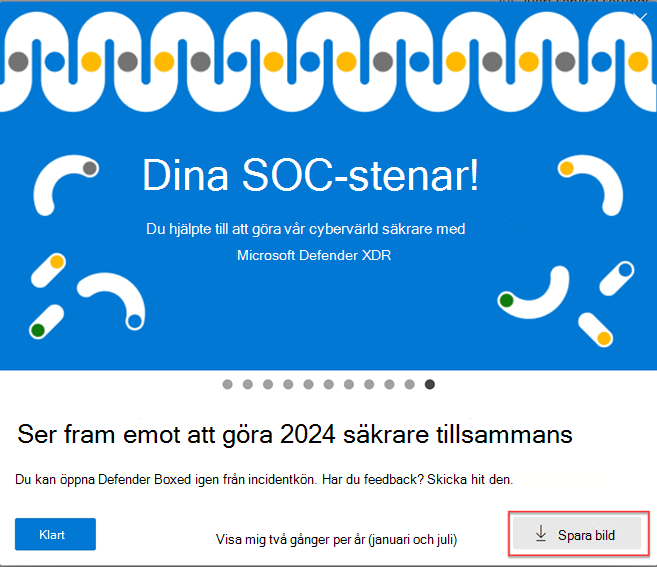Close the Defender Boxed dialog
This screenshot has height=567, width=657.
click(x=640, y=18)
